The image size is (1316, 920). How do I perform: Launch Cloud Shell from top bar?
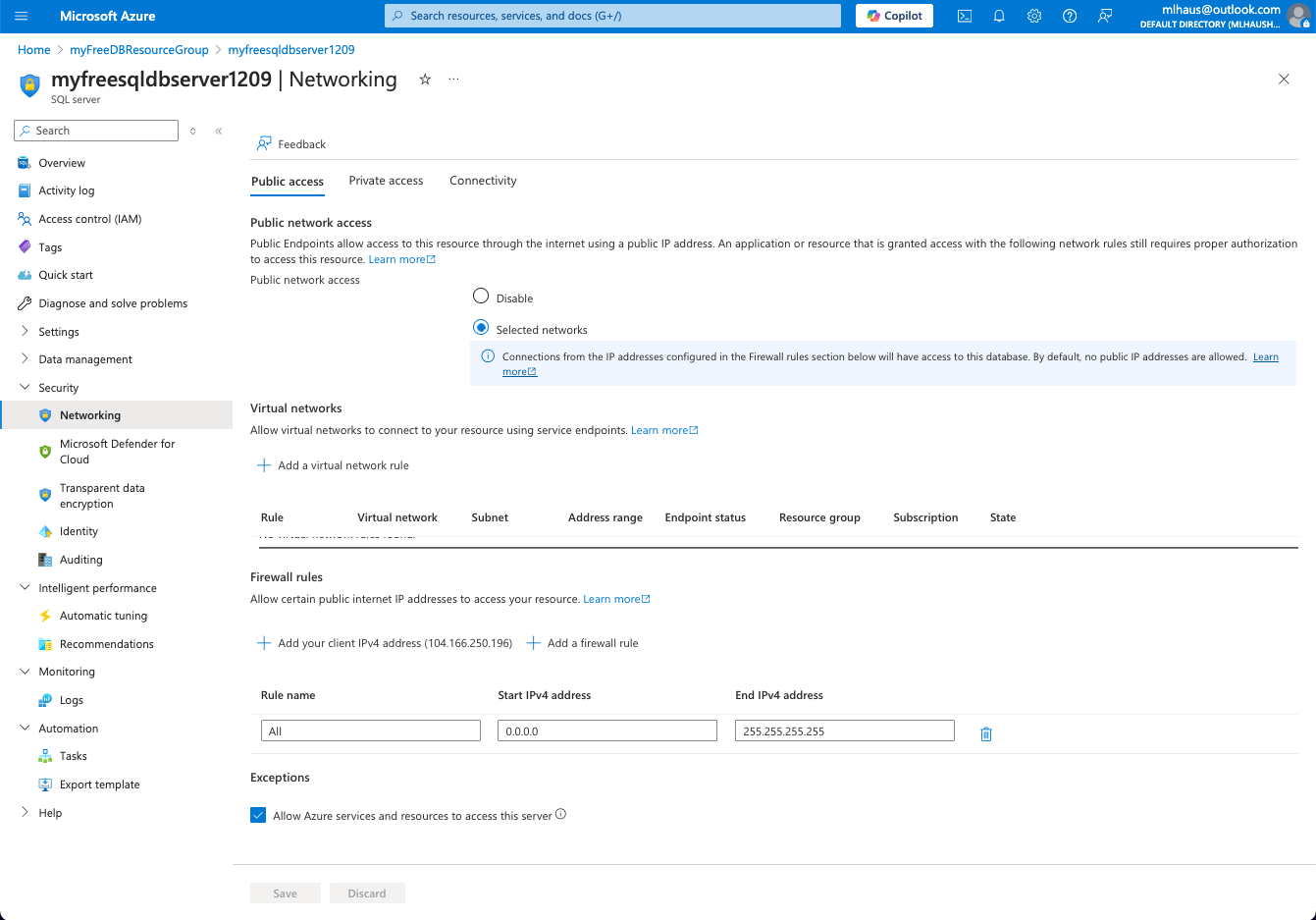coord(965,16)
